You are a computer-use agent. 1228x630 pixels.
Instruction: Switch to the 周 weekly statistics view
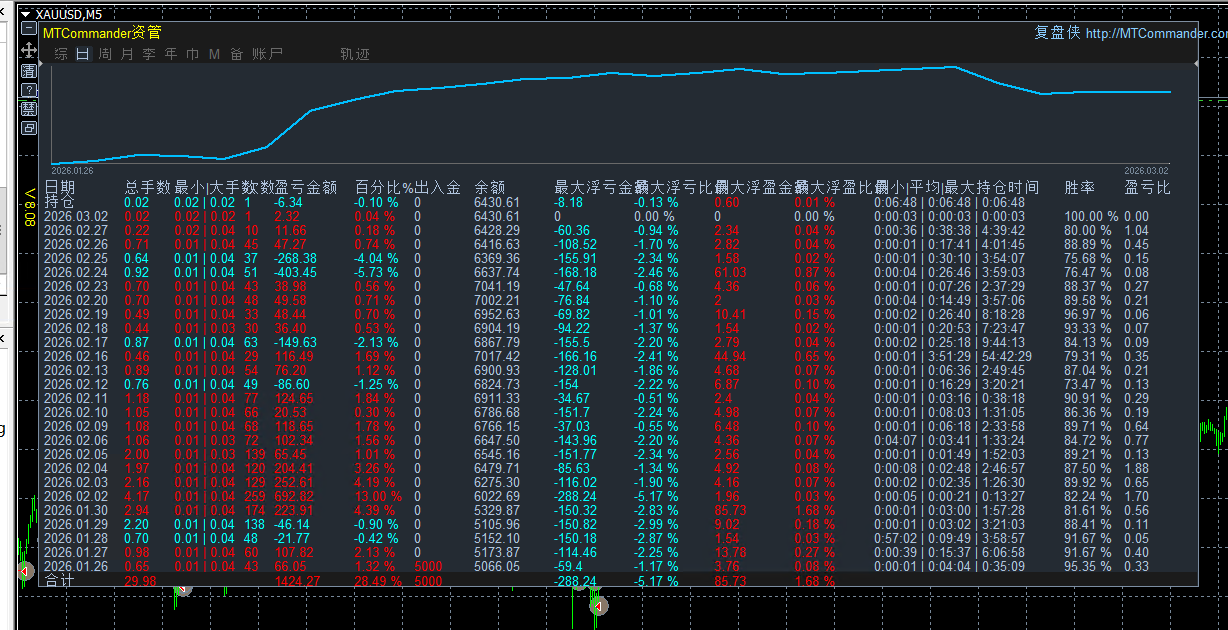pyautogui.click(x=105, y=53)
